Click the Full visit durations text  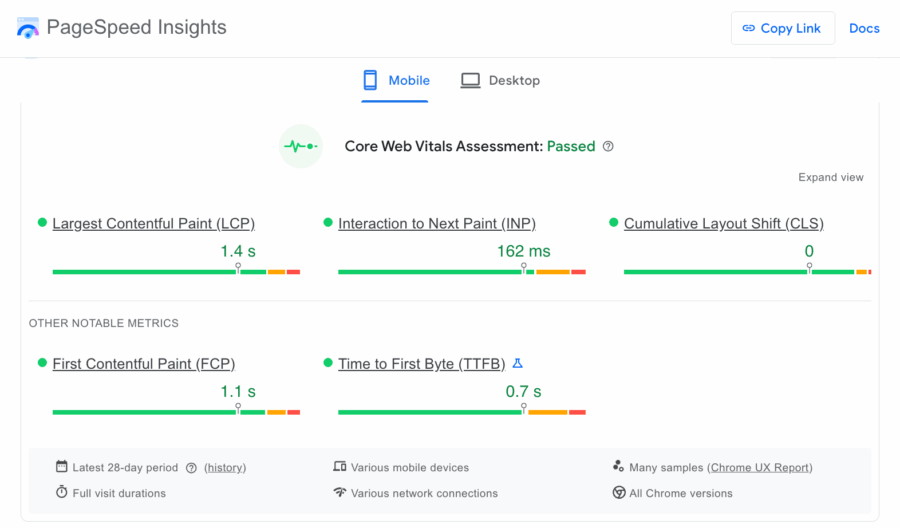[x=119, y=494]
